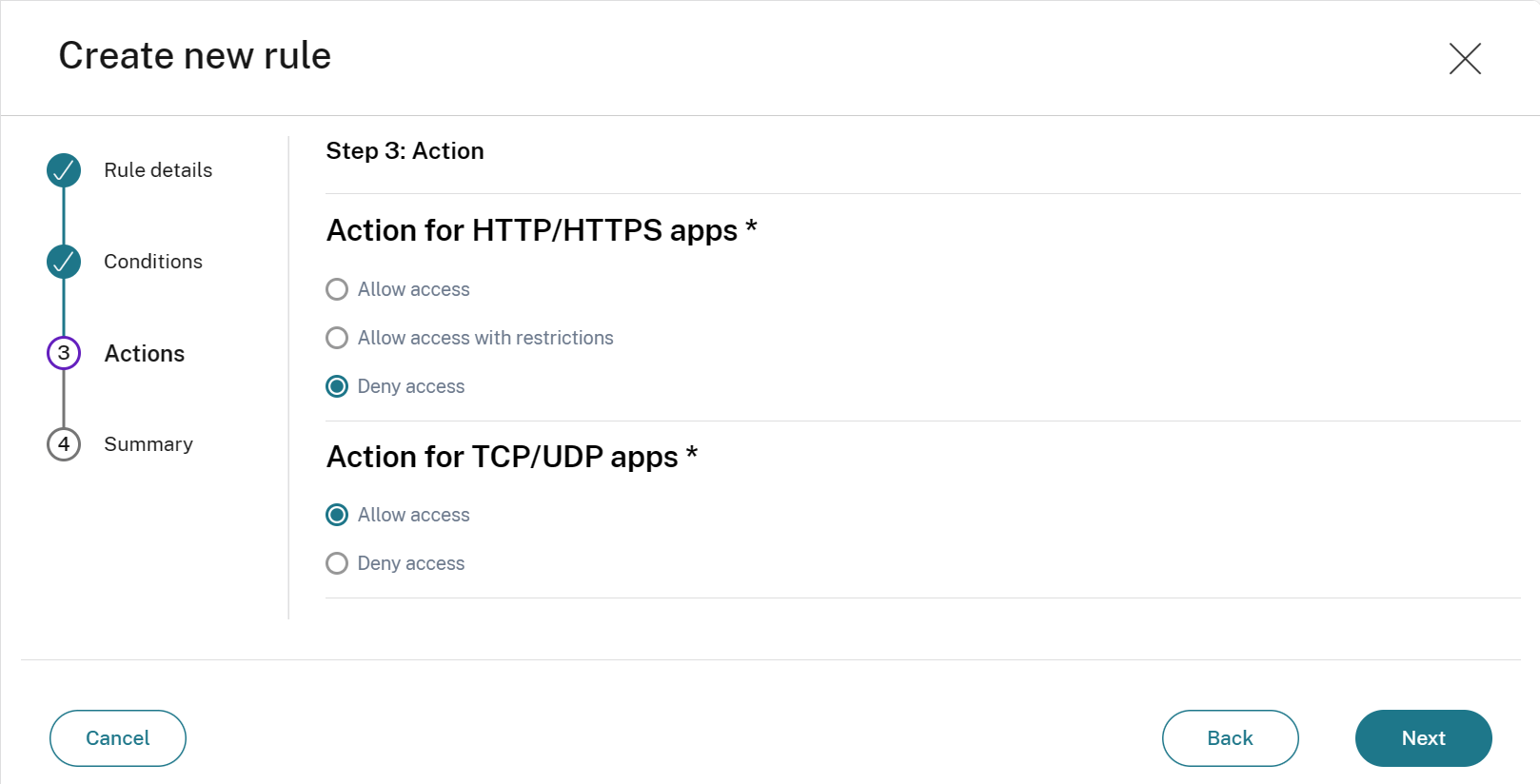
Task: Select Allow access for TCP/UDP apps
Action: click(x=337, y=515)
